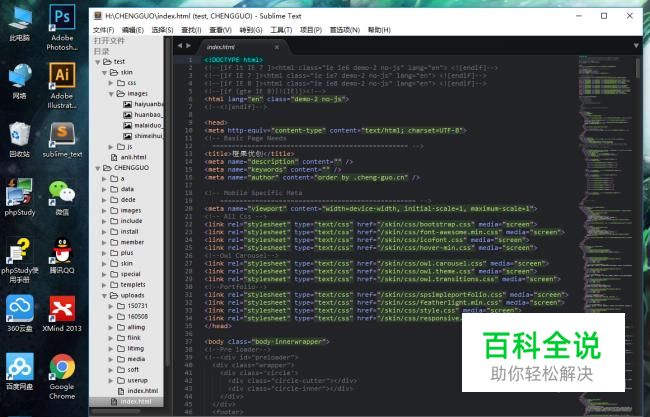Expand the media folder
The width and height of the screenshot is (650, 417).
point(111,359)
